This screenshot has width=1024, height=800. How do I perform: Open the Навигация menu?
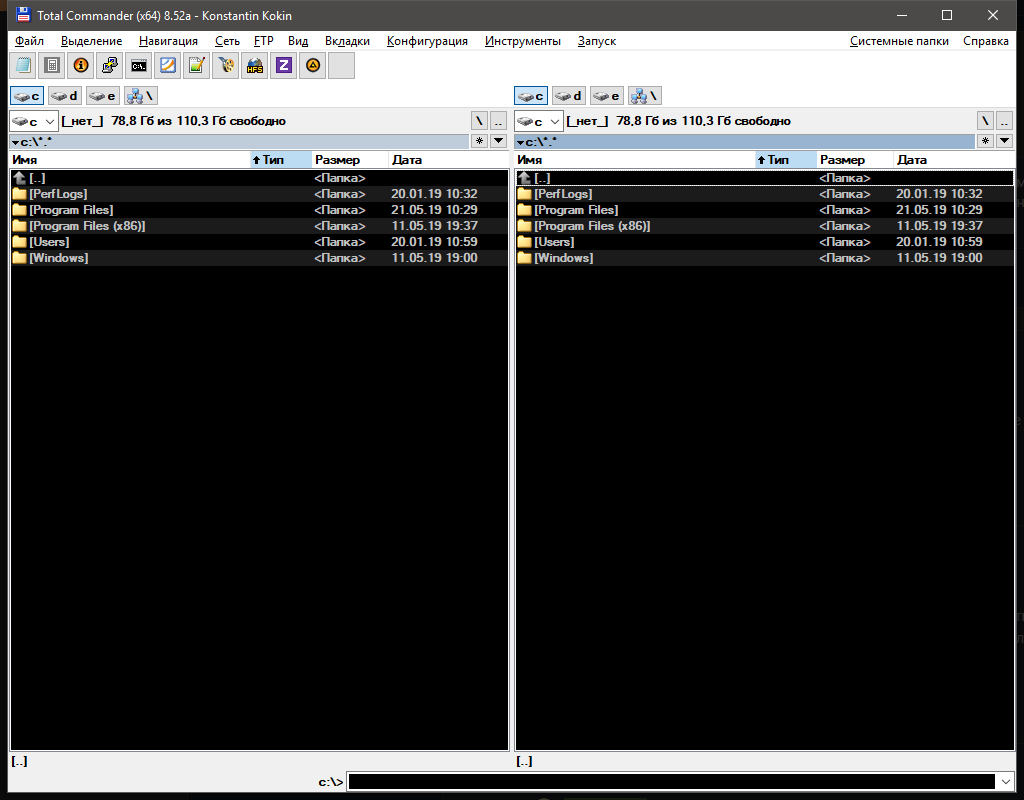(168, 40)
